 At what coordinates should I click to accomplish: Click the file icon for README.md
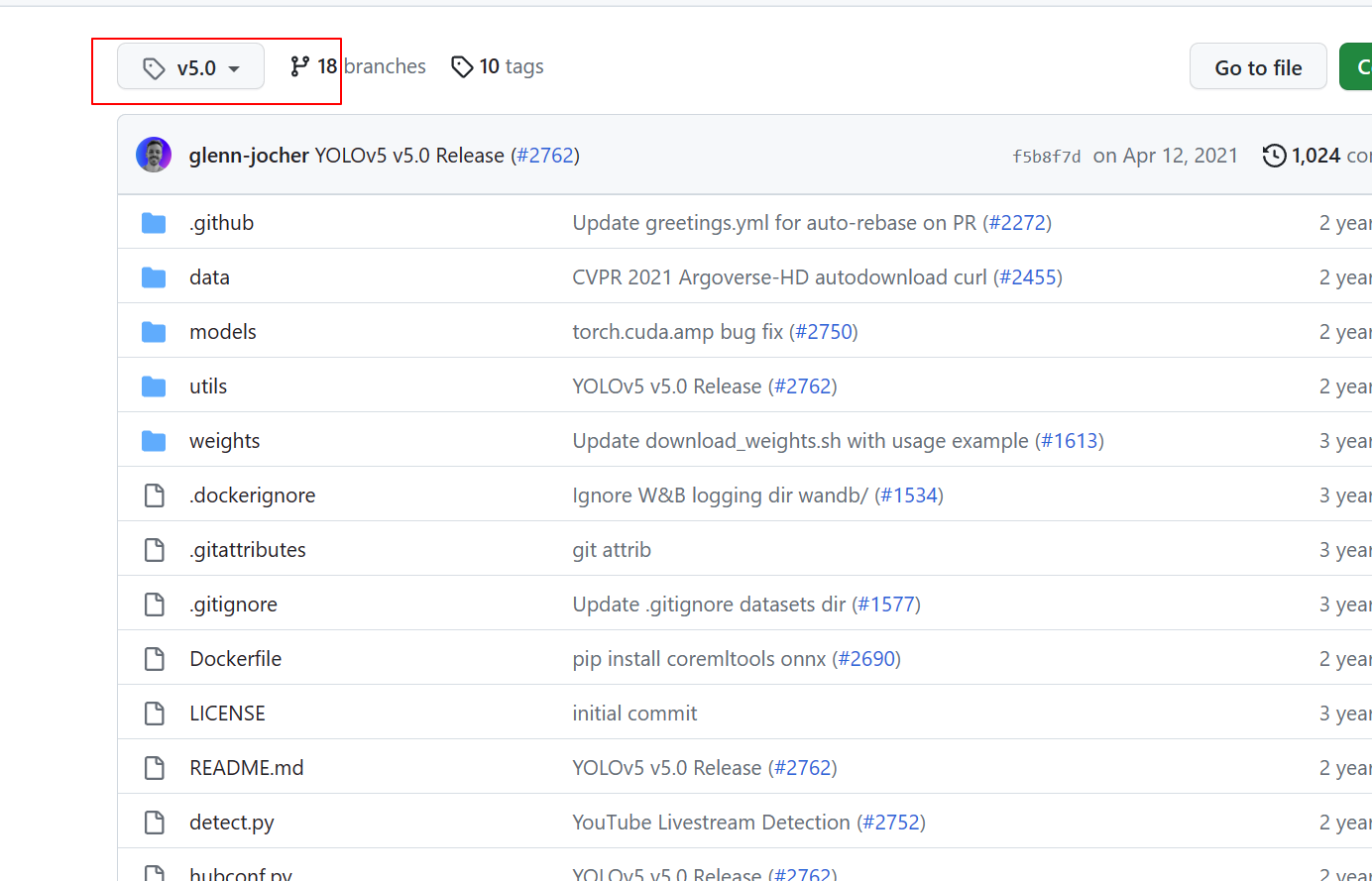coord(154,768)
